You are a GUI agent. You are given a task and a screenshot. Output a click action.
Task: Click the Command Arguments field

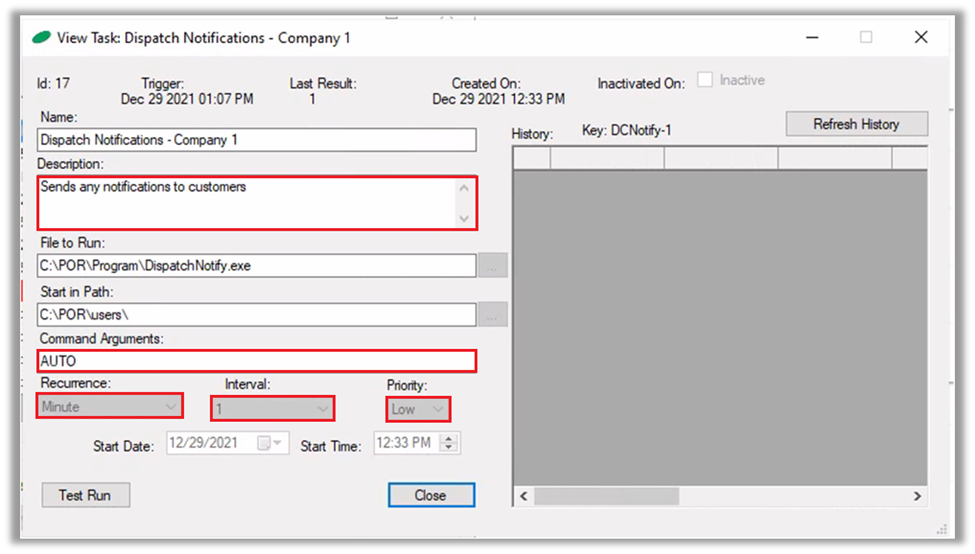tap(257, 361)
